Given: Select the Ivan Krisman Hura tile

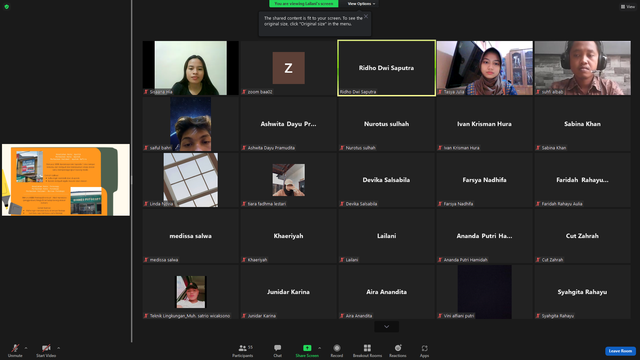Looking at the screenshot, I should coord(484,124).
